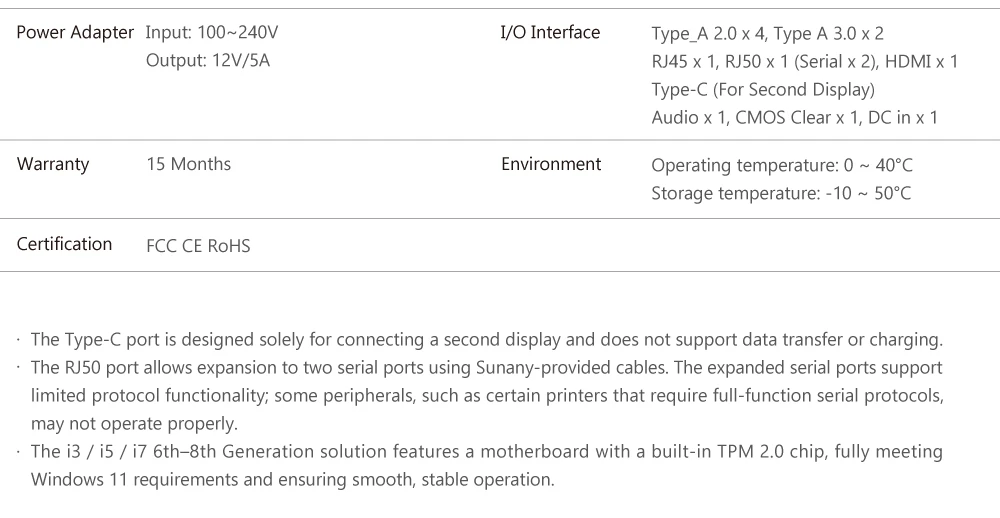Select the Input: 100~240V text
This screenshot has height=518, width=1000.
[212, 33]
